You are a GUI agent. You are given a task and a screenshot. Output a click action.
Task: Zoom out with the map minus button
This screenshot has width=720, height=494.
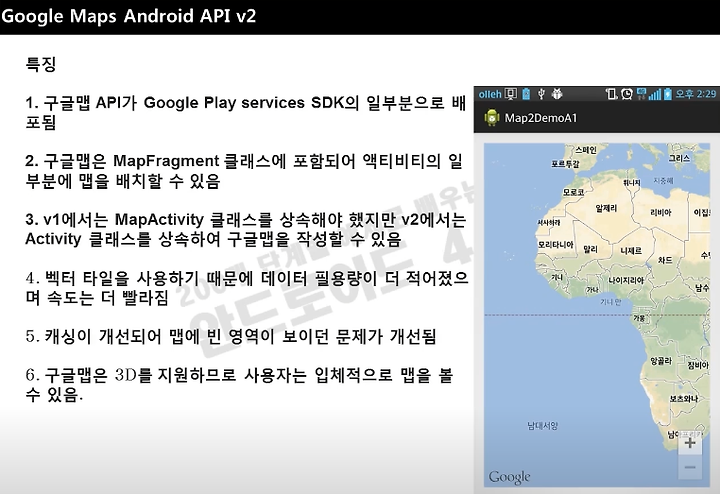click(x=690, y=467)
